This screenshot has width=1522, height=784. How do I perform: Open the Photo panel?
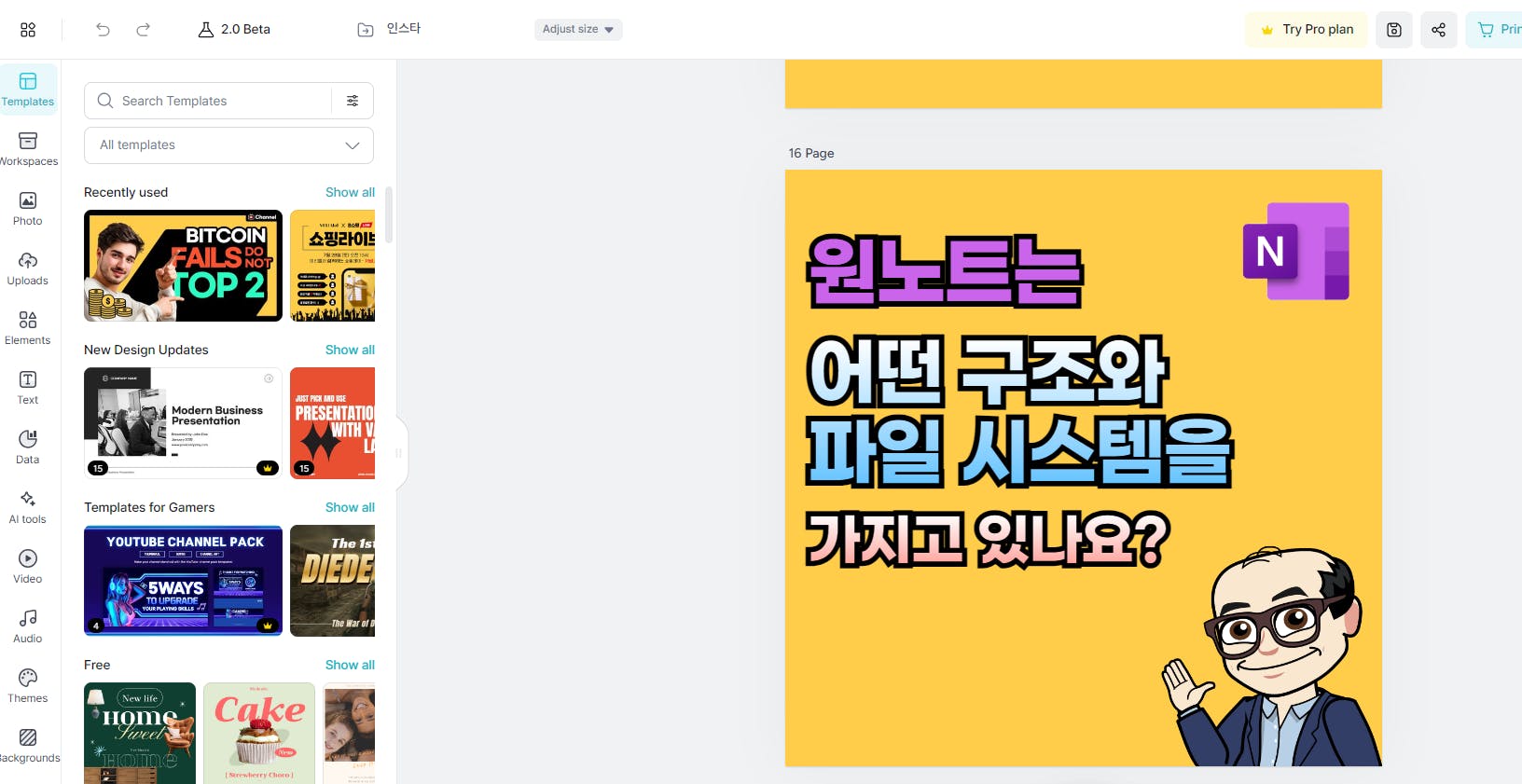click(28, 209)
